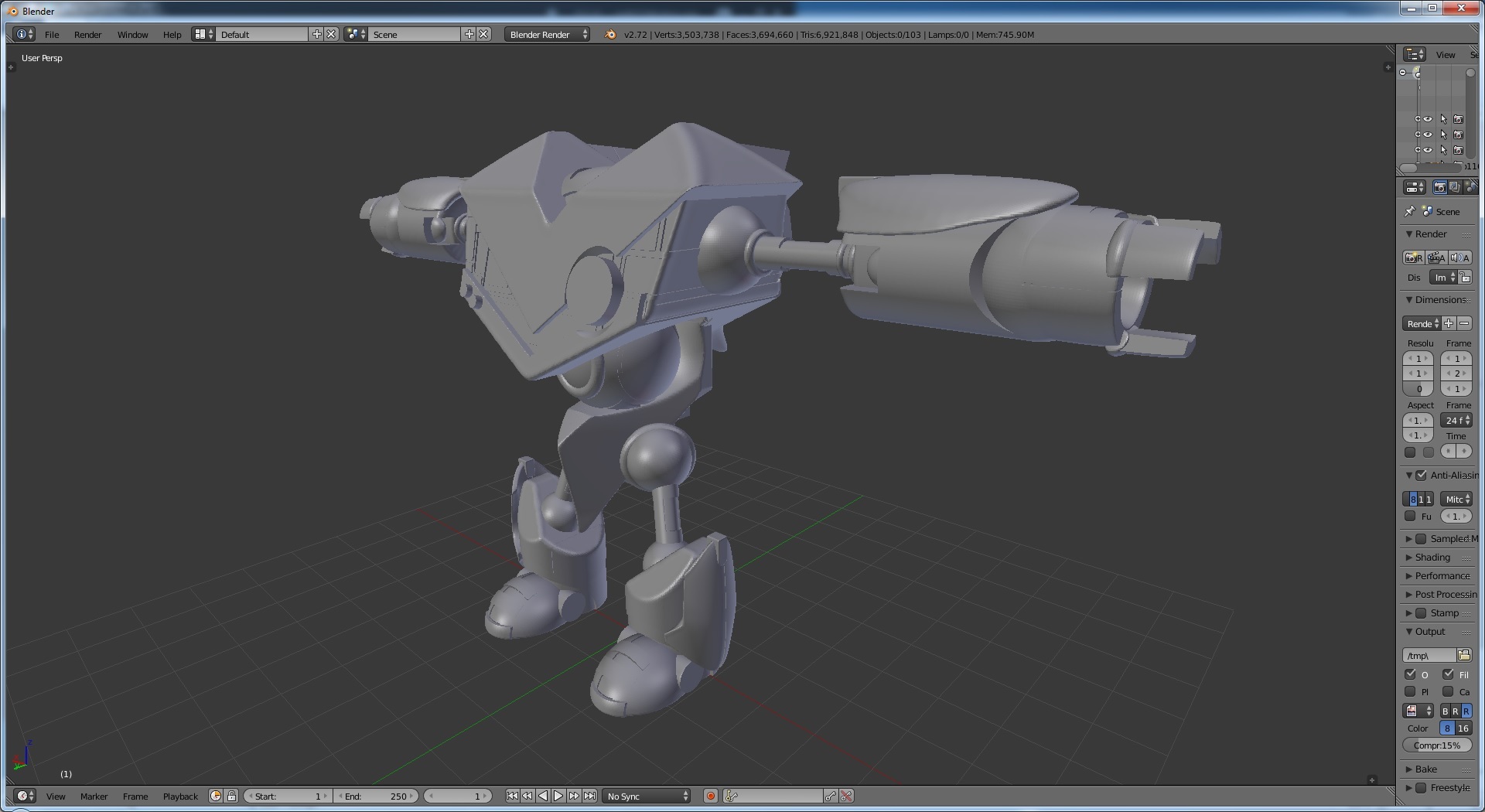Enable Sampled Motion Blur checkbox
The height and width of the screenshot is (812, 1485).
1421,538
